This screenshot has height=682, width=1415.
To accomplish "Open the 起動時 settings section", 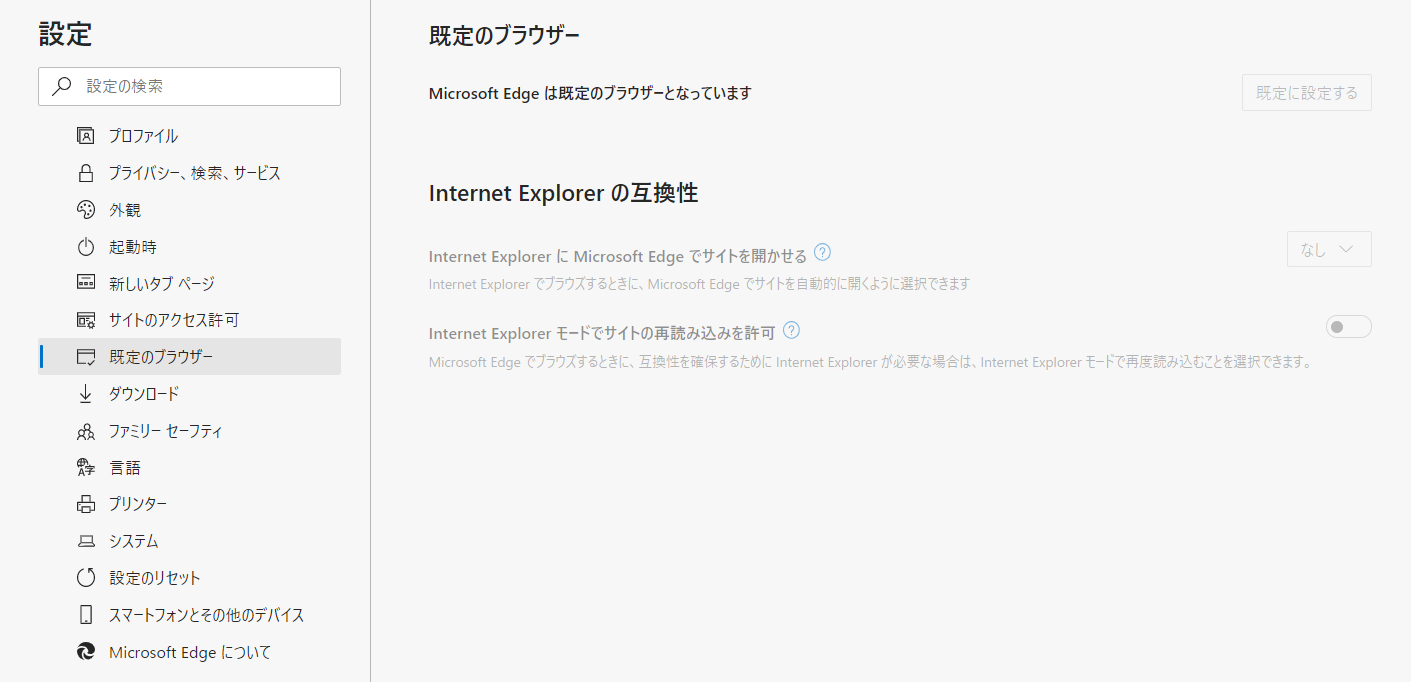I will [189, 247].
